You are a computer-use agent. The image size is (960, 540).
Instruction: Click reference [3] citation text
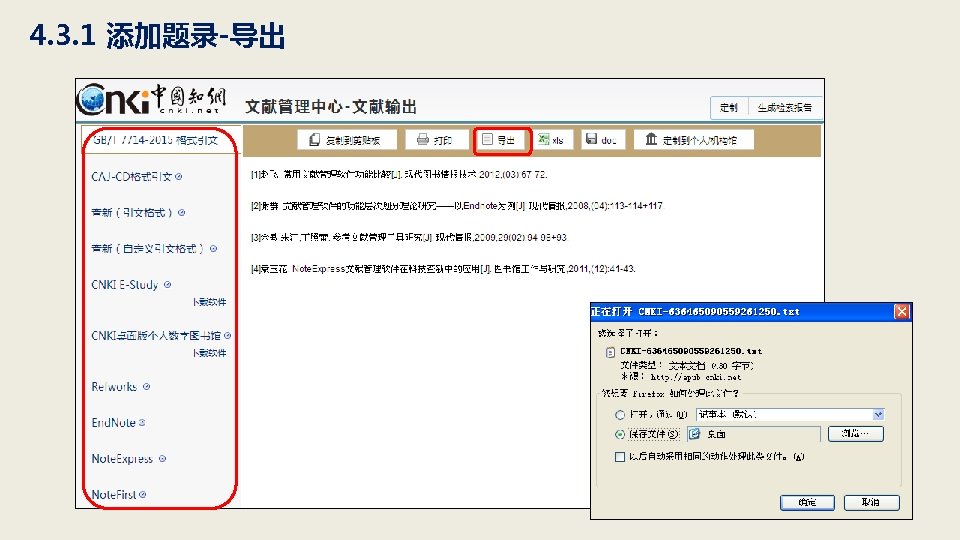pyautogui.click(x=409, y=238)
